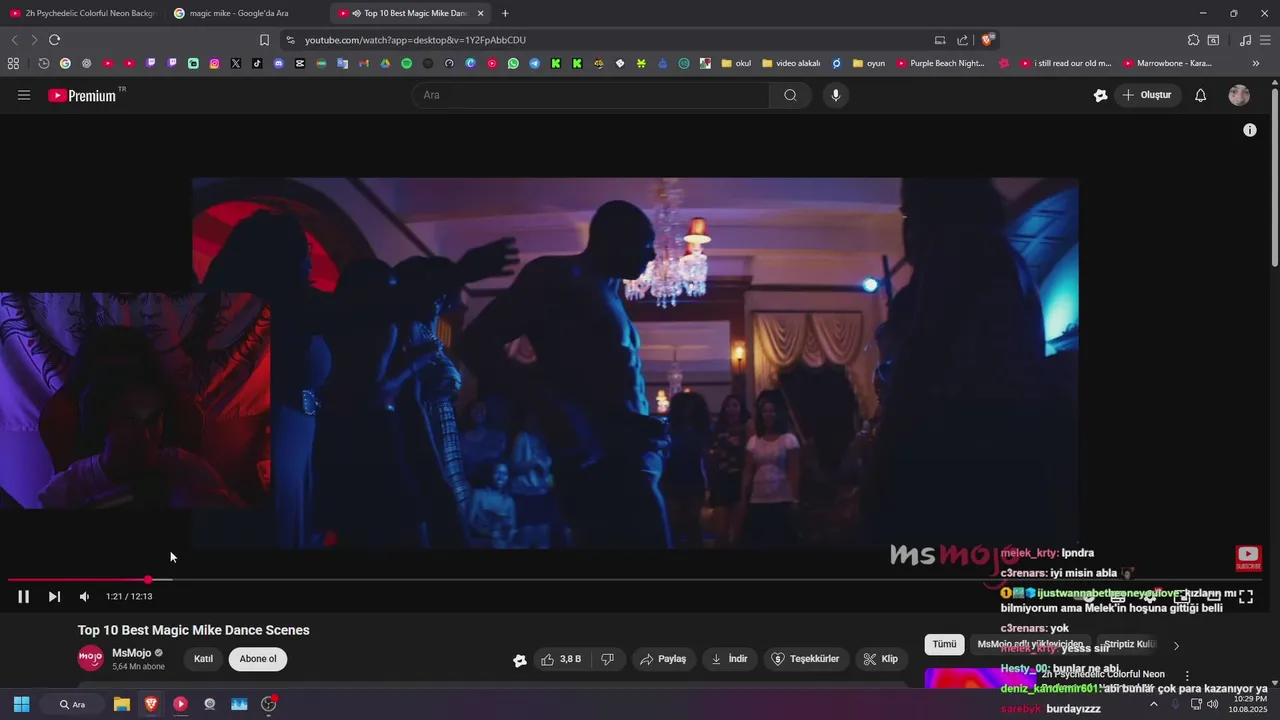This screenshot has height=720, width=1280.
Task: Open the TikTok bookmark
Action: [257, 63]
